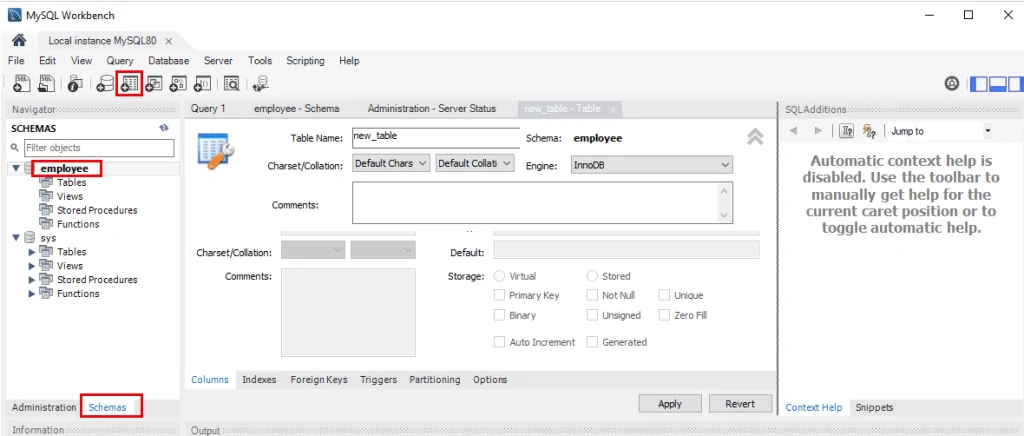Open the Engine InnoDB dropdown
1024x436 pixels.
click(x=652, y=165)
